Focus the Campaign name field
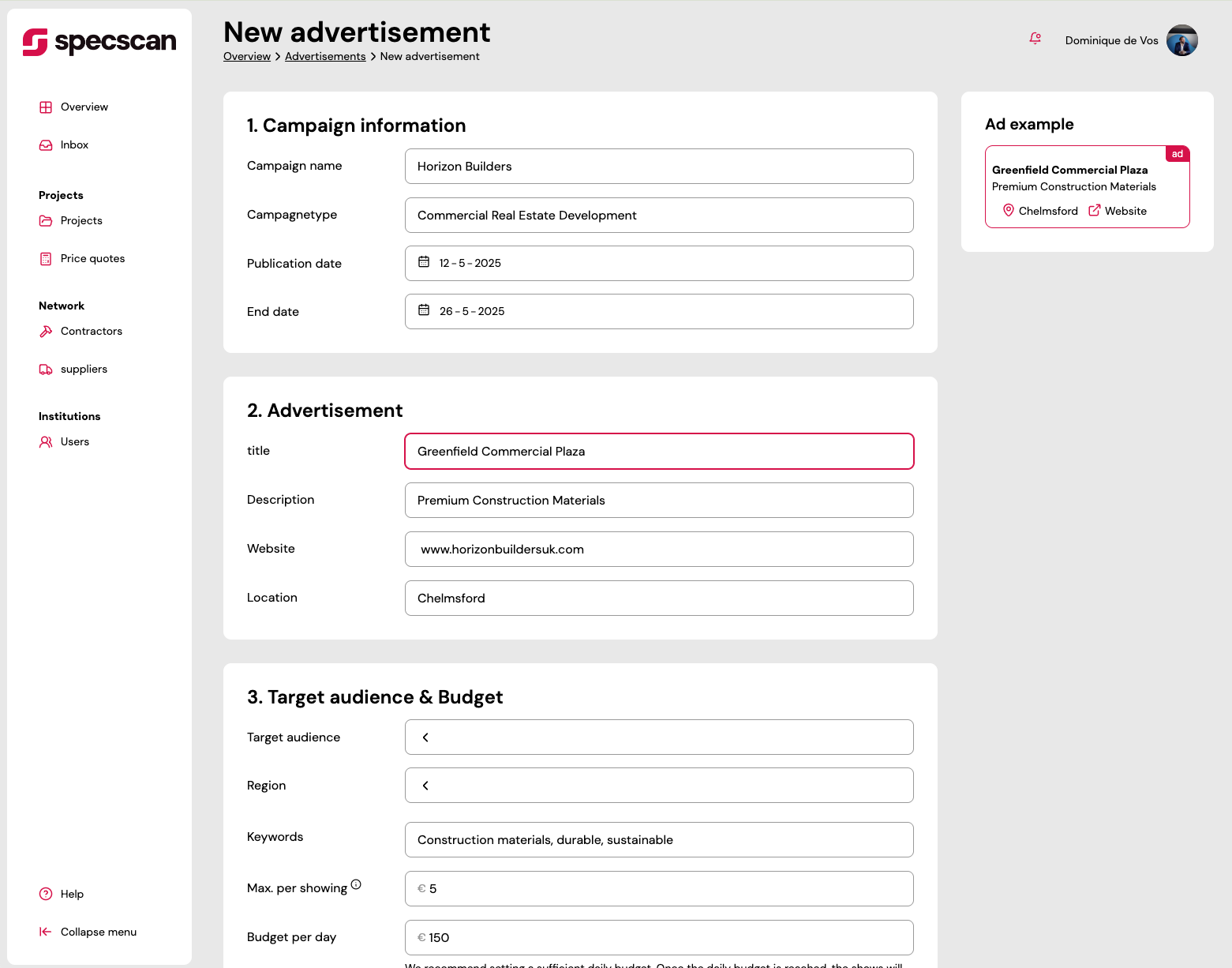This screenshot has width=1232, height=968. click(x=659, y=166)
